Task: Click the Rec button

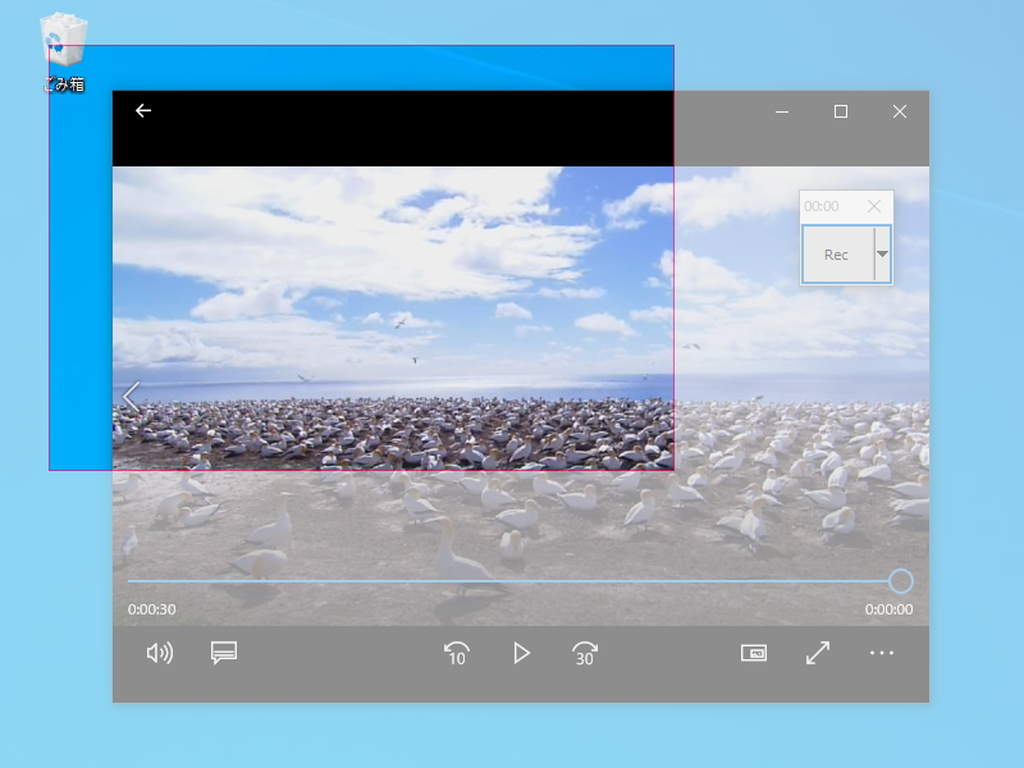Action: point(837,255)
